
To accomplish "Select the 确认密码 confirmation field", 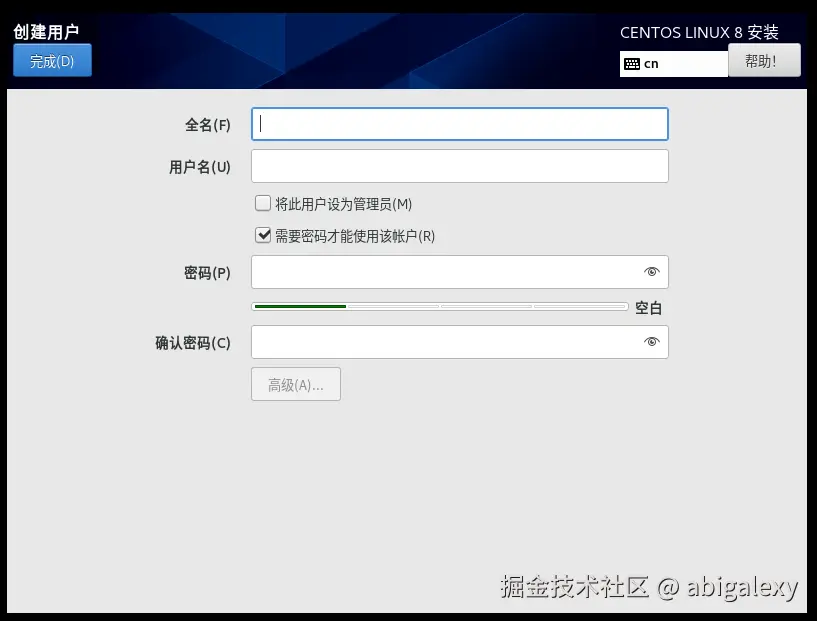I will coord(450,342).
